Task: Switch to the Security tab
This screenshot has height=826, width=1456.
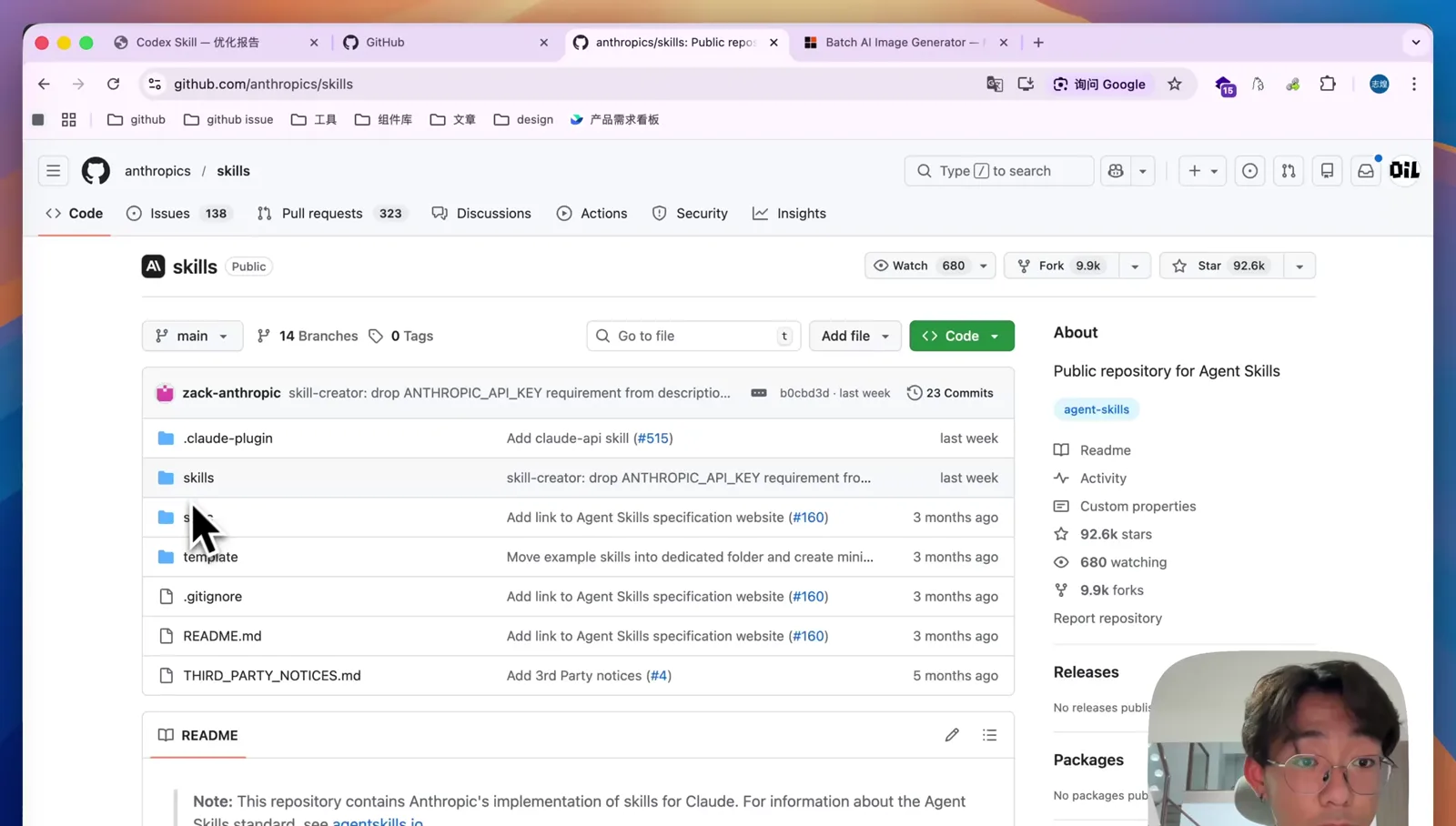Action: [x=691, y=214]
